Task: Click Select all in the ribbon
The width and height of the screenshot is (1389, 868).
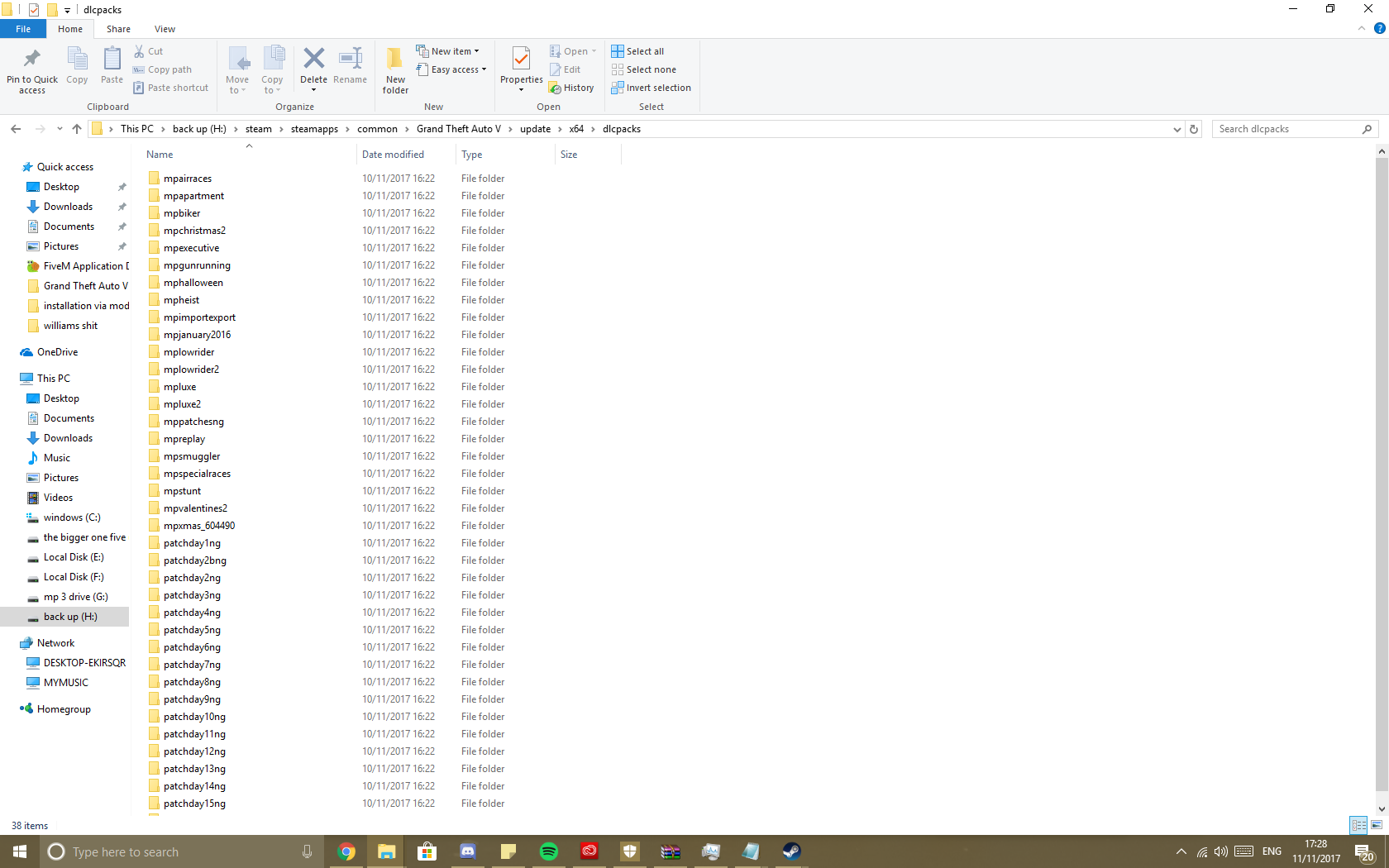Action: tap(637, 51)
